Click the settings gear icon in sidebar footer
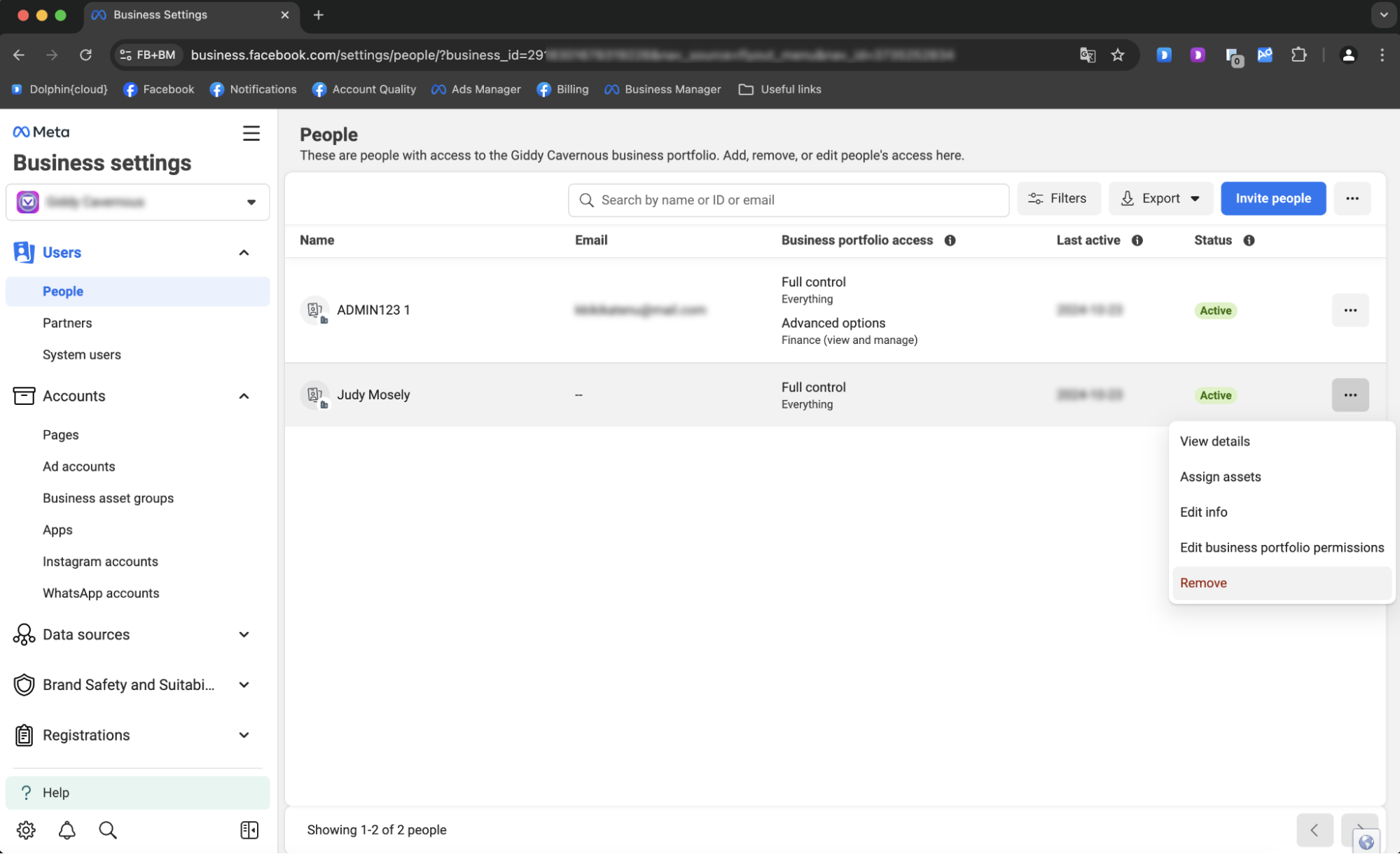 pyautogui.click(x=26, y=830)
